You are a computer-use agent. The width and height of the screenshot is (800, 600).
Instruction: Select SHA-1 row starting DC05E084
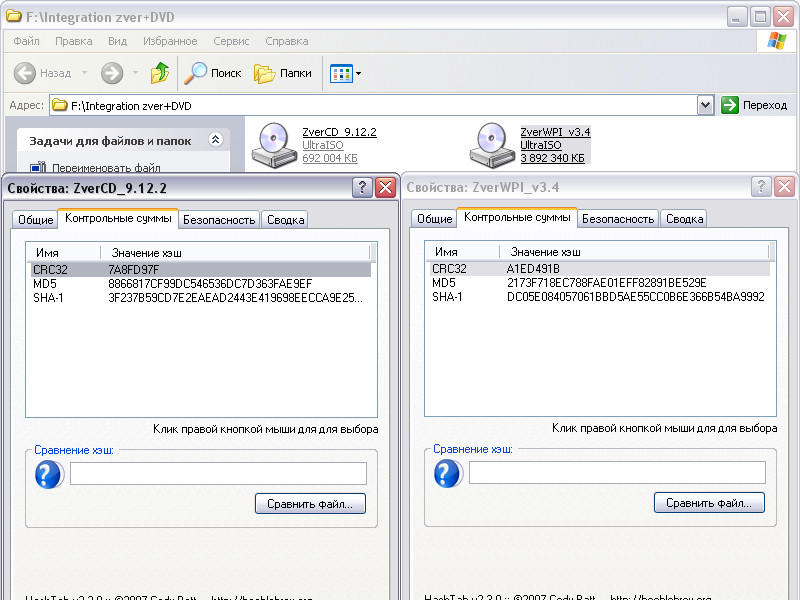click(x=599, y=297)
